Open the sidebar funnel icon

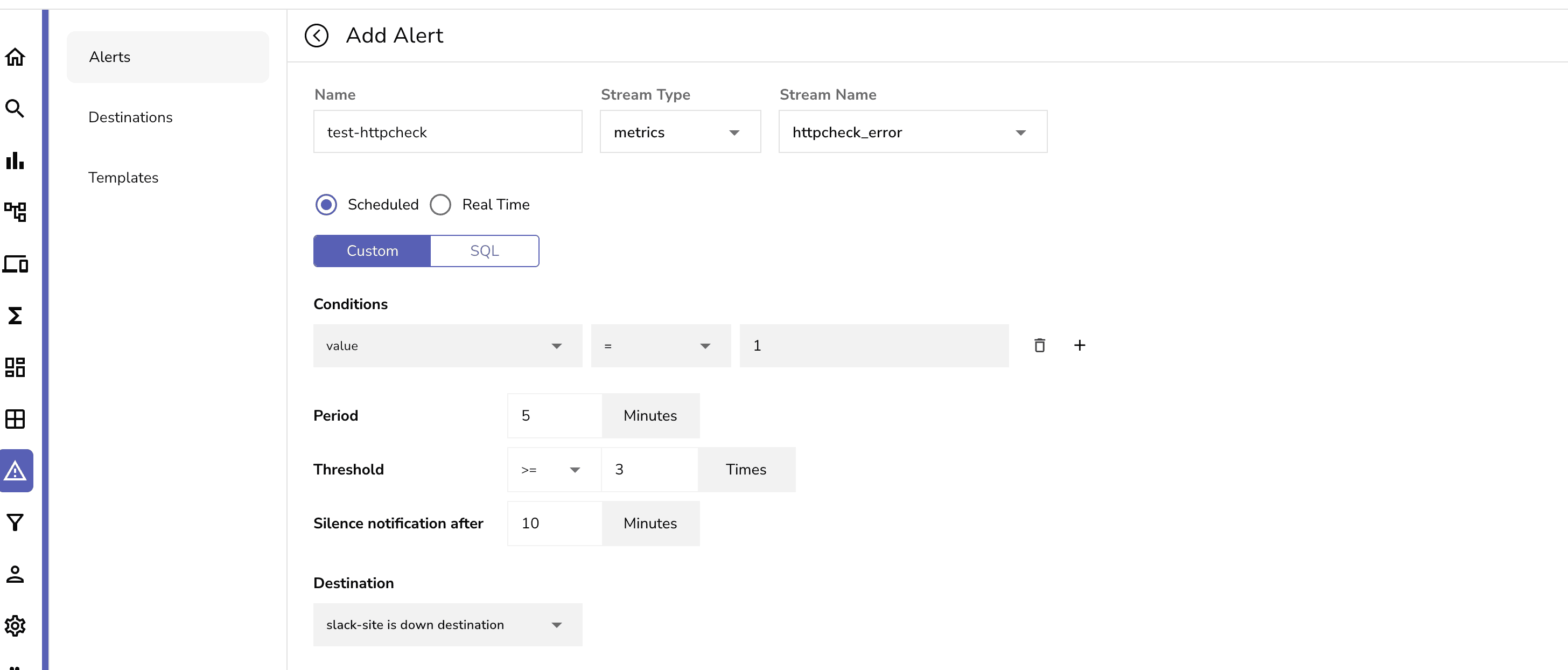15,522
